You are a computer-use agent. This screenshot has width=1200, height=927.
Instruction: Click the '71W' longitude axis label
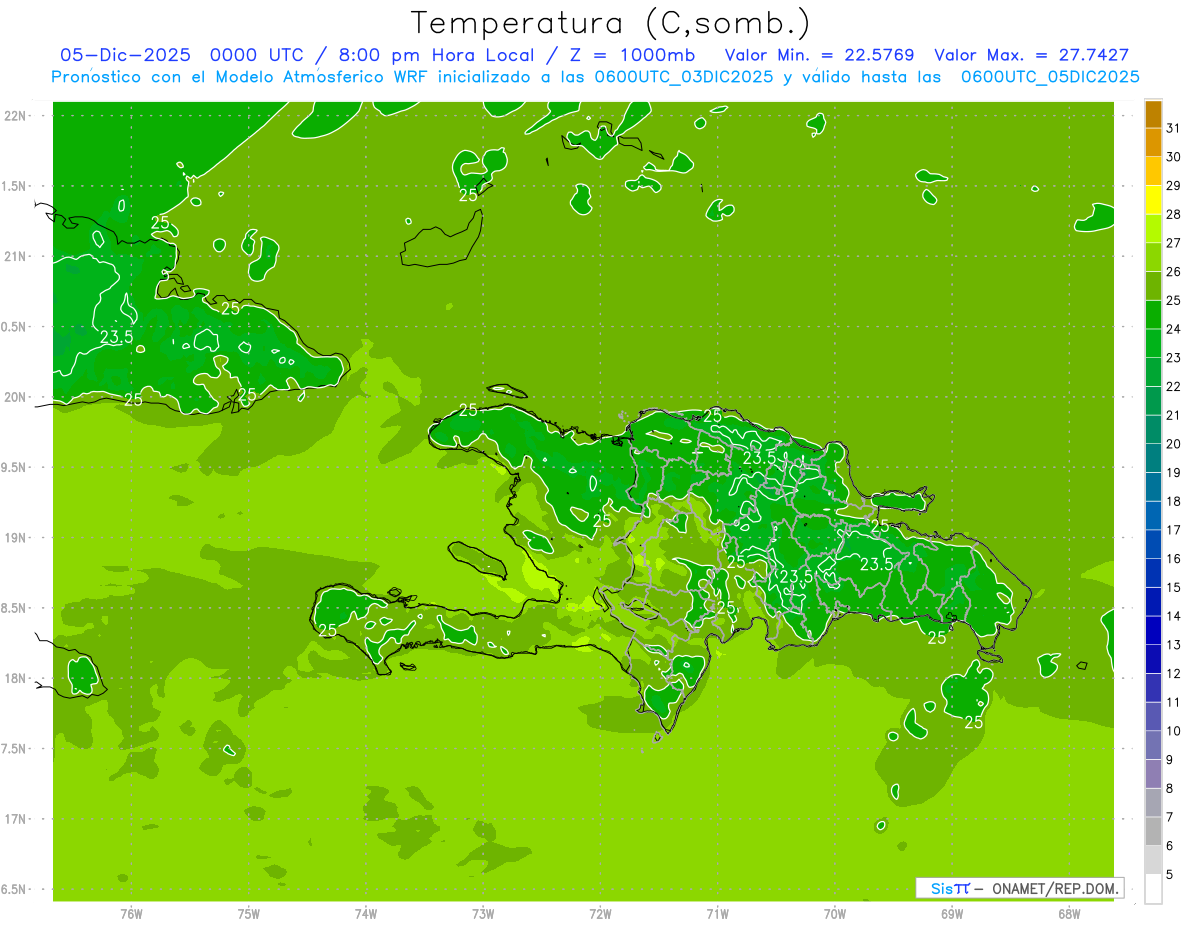pos(717,914)
